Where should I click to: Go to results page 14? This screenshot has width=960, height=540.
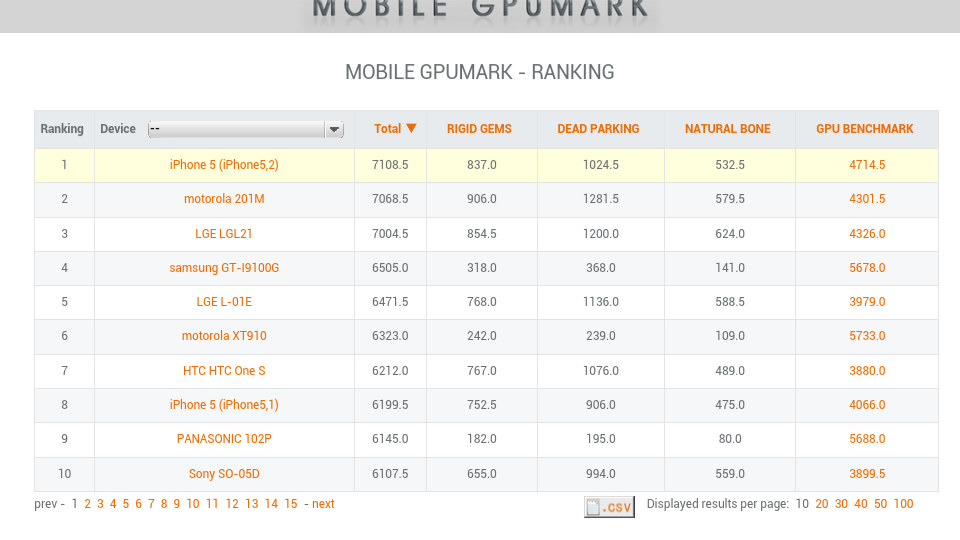[x=271, y=504]
